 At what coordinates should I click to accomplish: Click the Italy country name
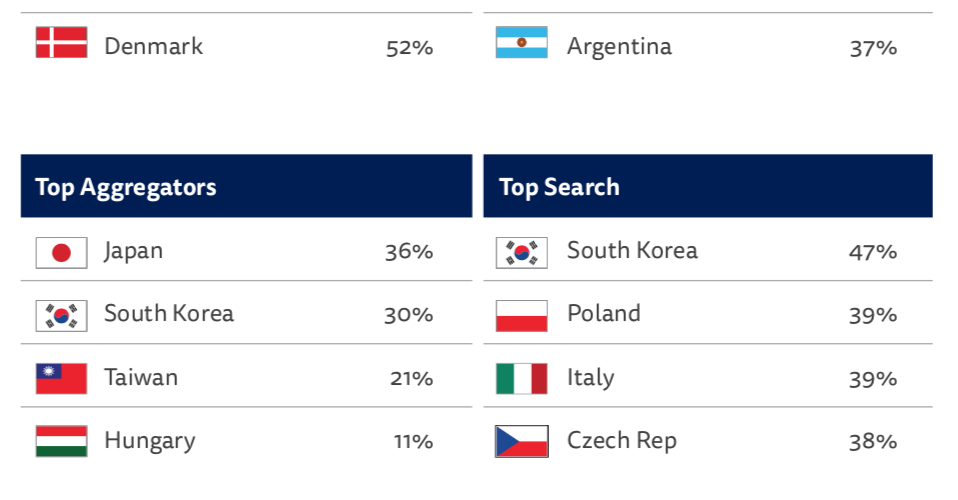[x=590, y=378]
